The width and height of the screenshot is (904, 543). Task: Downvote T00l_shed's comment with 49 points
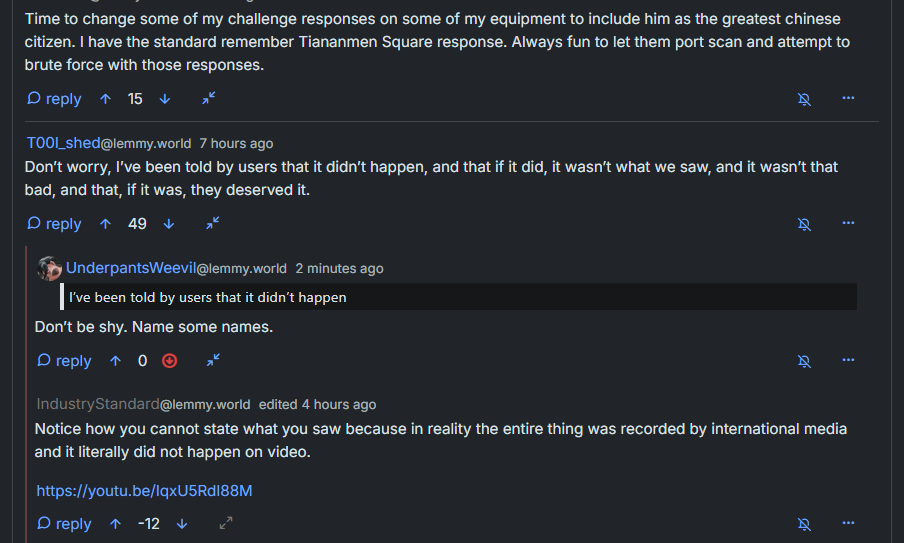click(168, 224)
